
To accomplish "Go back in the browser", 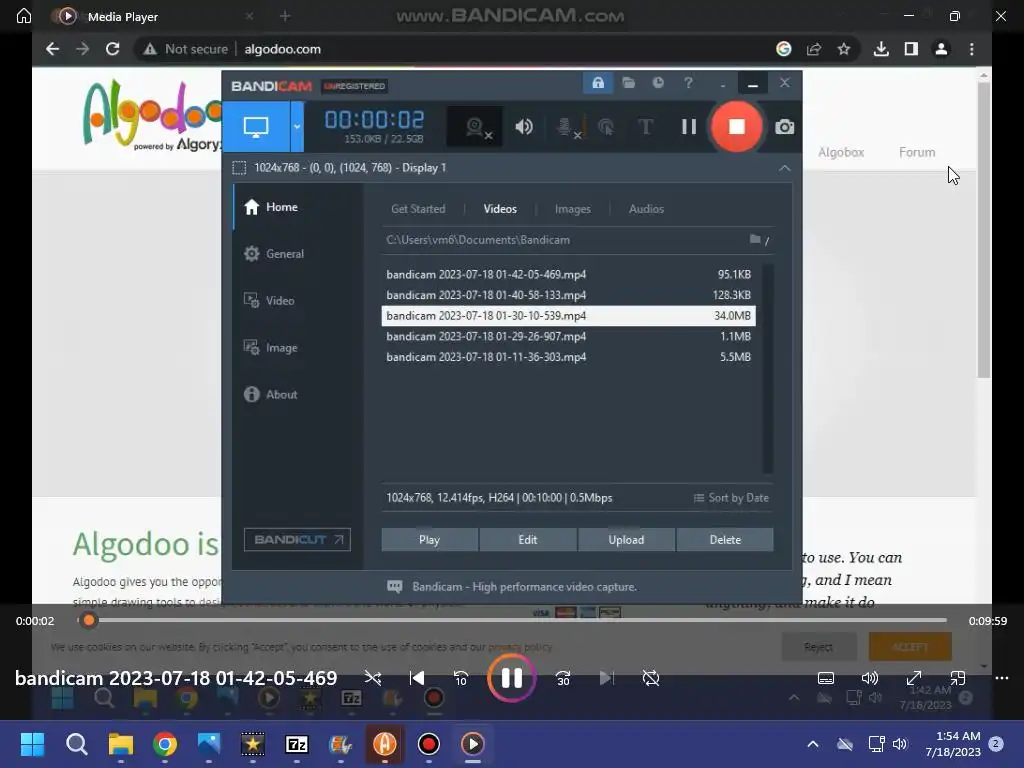I will pyautogui.click(x=53, y=49).
